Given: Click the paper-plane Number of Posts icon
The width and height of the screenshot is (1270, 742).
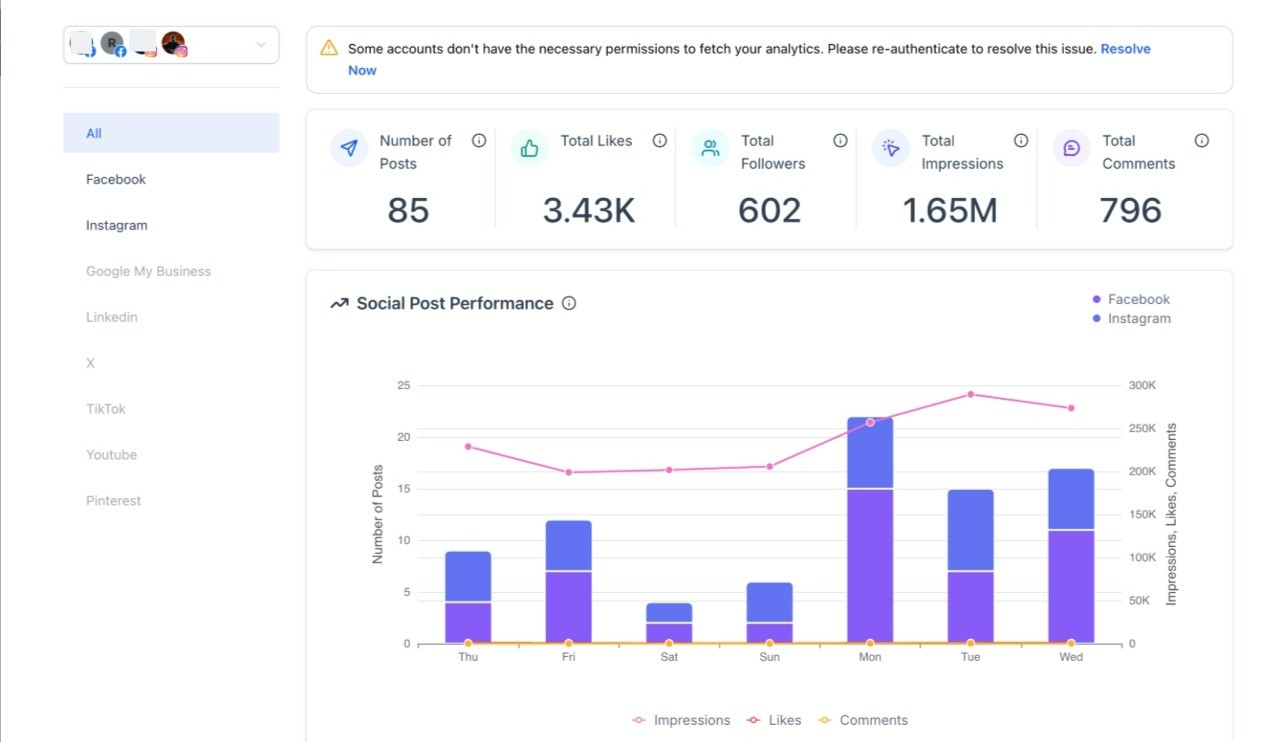Looking at the screenshot, I should 349,148.
